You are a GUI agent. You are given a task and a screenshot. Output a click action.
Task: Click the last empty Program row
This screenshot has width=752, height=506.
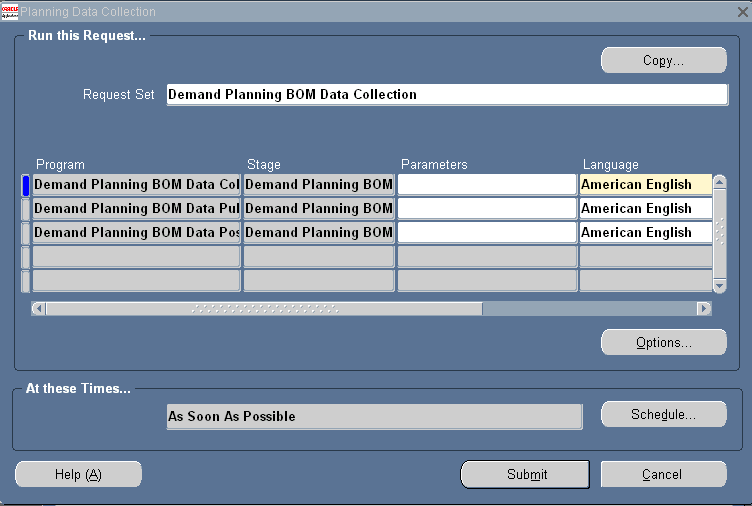[136, 281]
